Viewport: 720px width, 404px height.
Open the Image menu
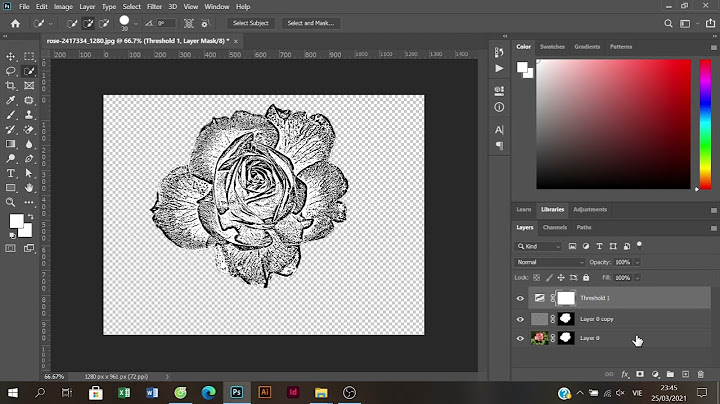[x=63, y=7]
